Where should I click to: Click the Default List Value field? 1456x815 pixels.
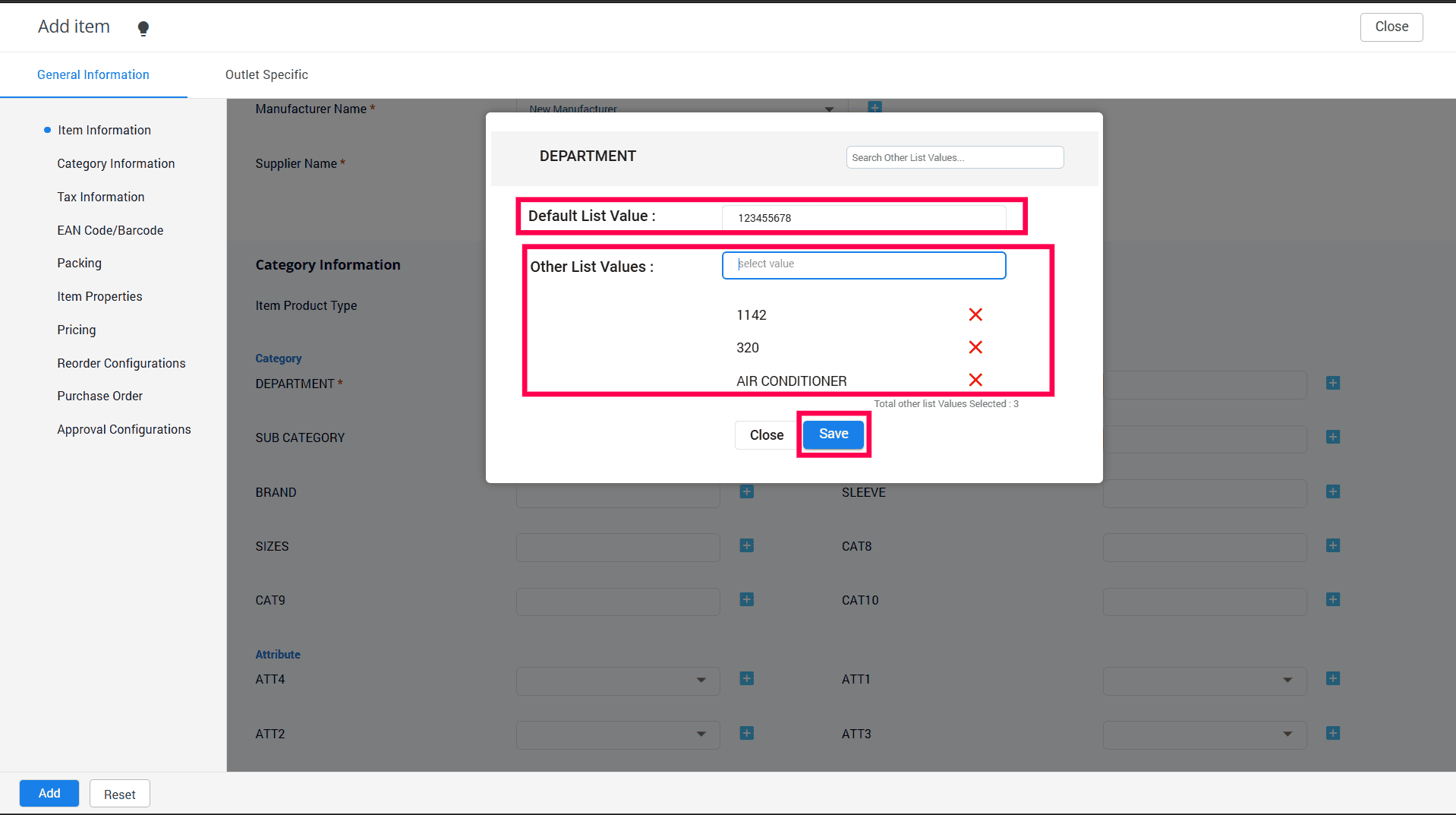tap(864, 218)
